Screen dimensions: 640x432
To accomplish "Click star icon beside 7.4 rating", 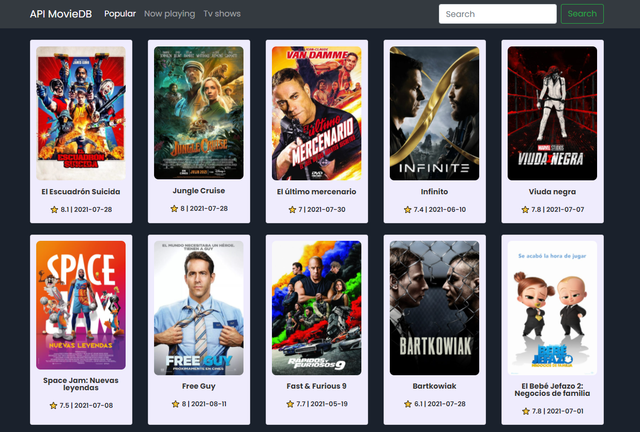I will point(407,209).
